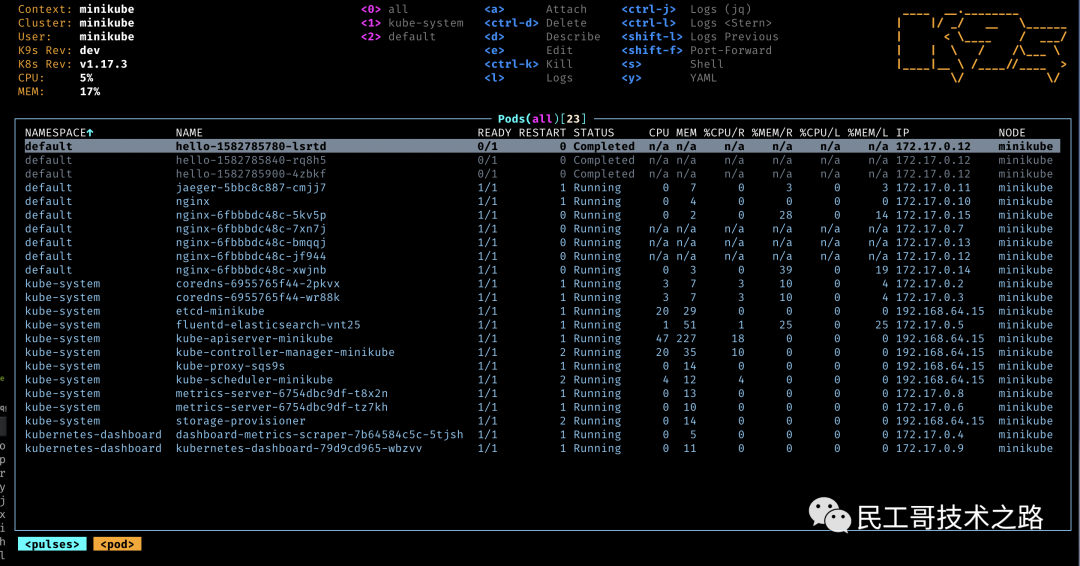Choose the etcd-minikube pod

coord(542,311)
